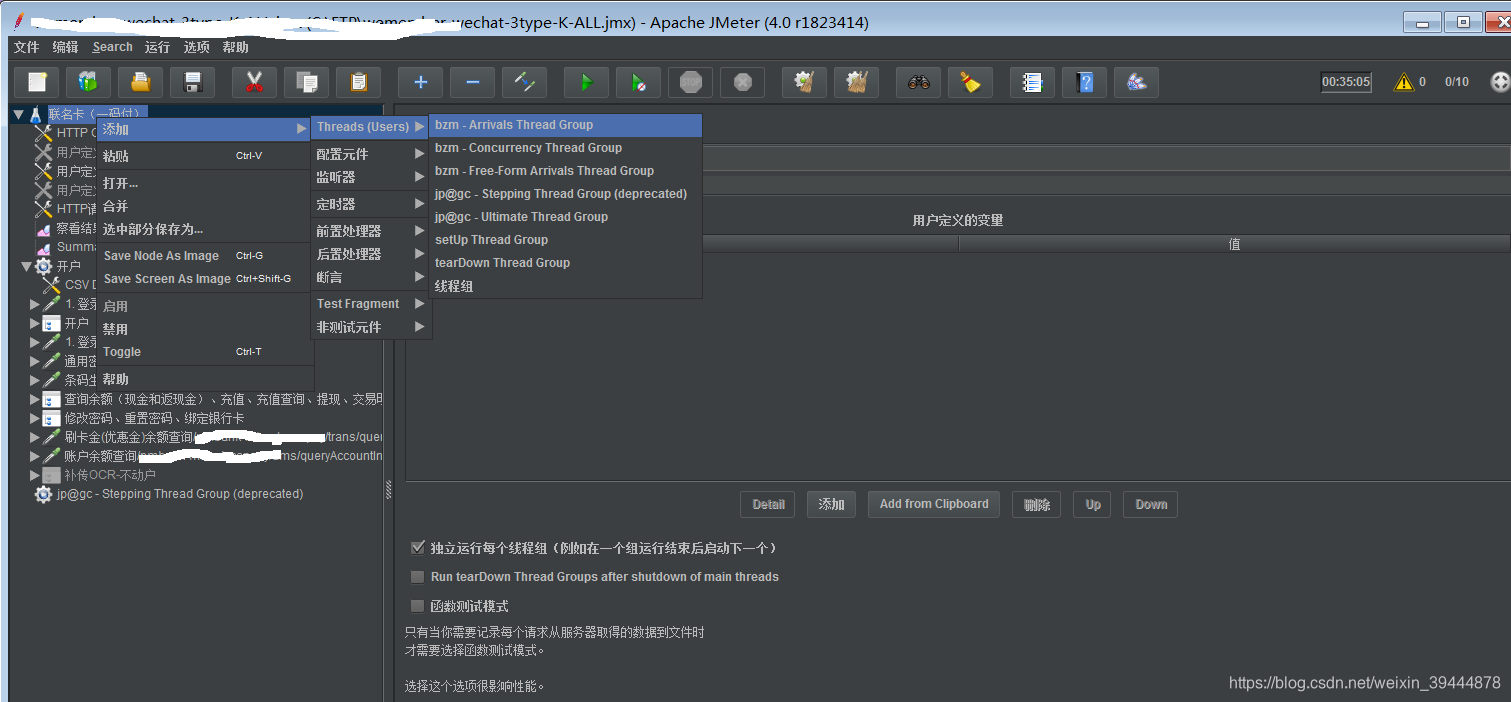Expand 修改密码、重置密码、绑定银行卡 node arrow

tap(35, 418)
